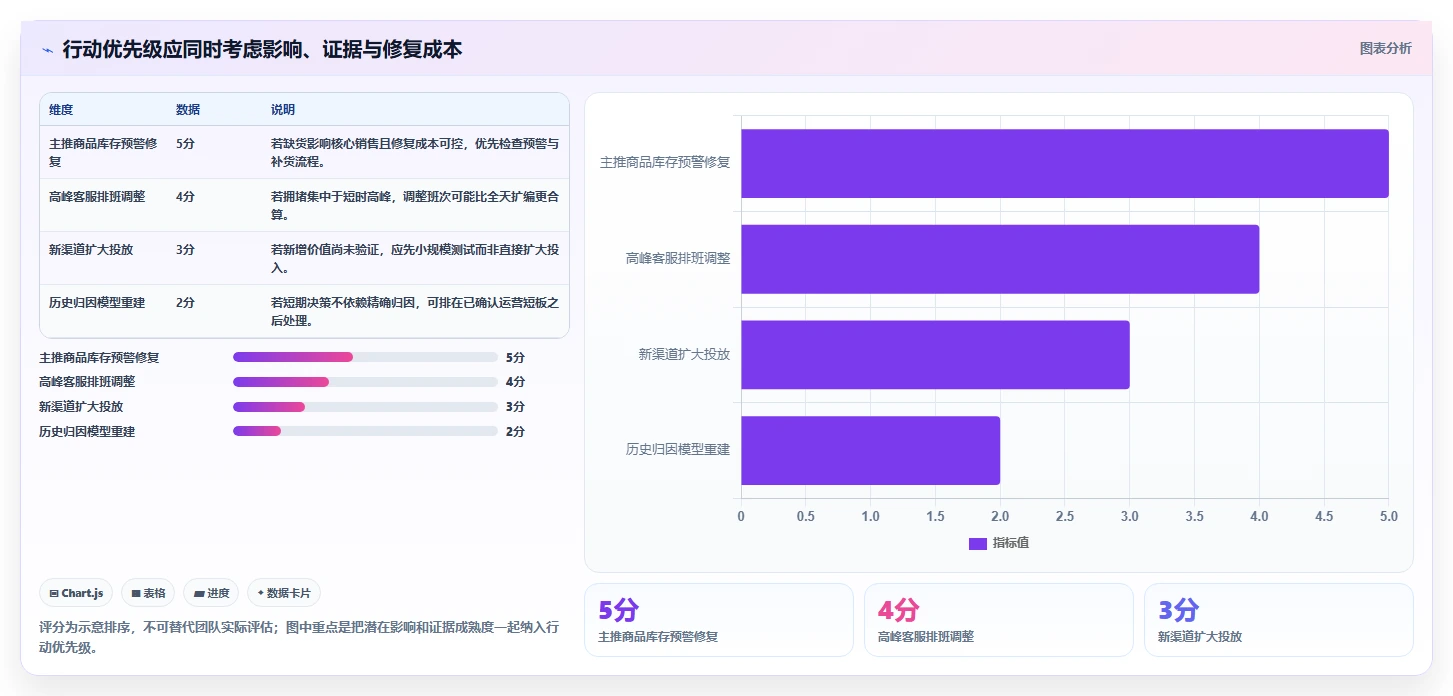Select the 表格 tag chip

pyautogui.click(x=148, y=593)
